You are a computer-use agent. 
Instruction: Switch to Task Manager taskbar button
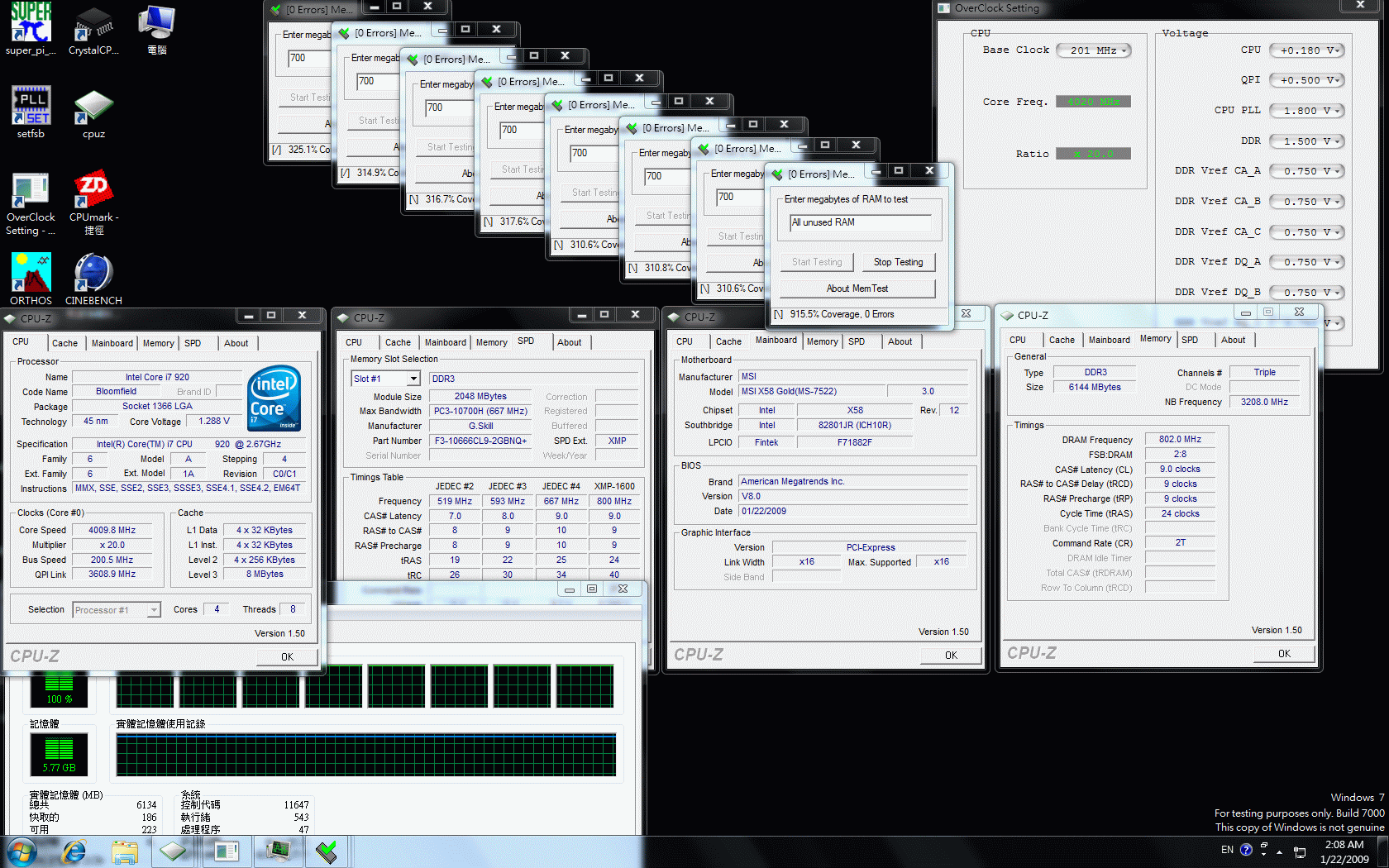point(278,851)
